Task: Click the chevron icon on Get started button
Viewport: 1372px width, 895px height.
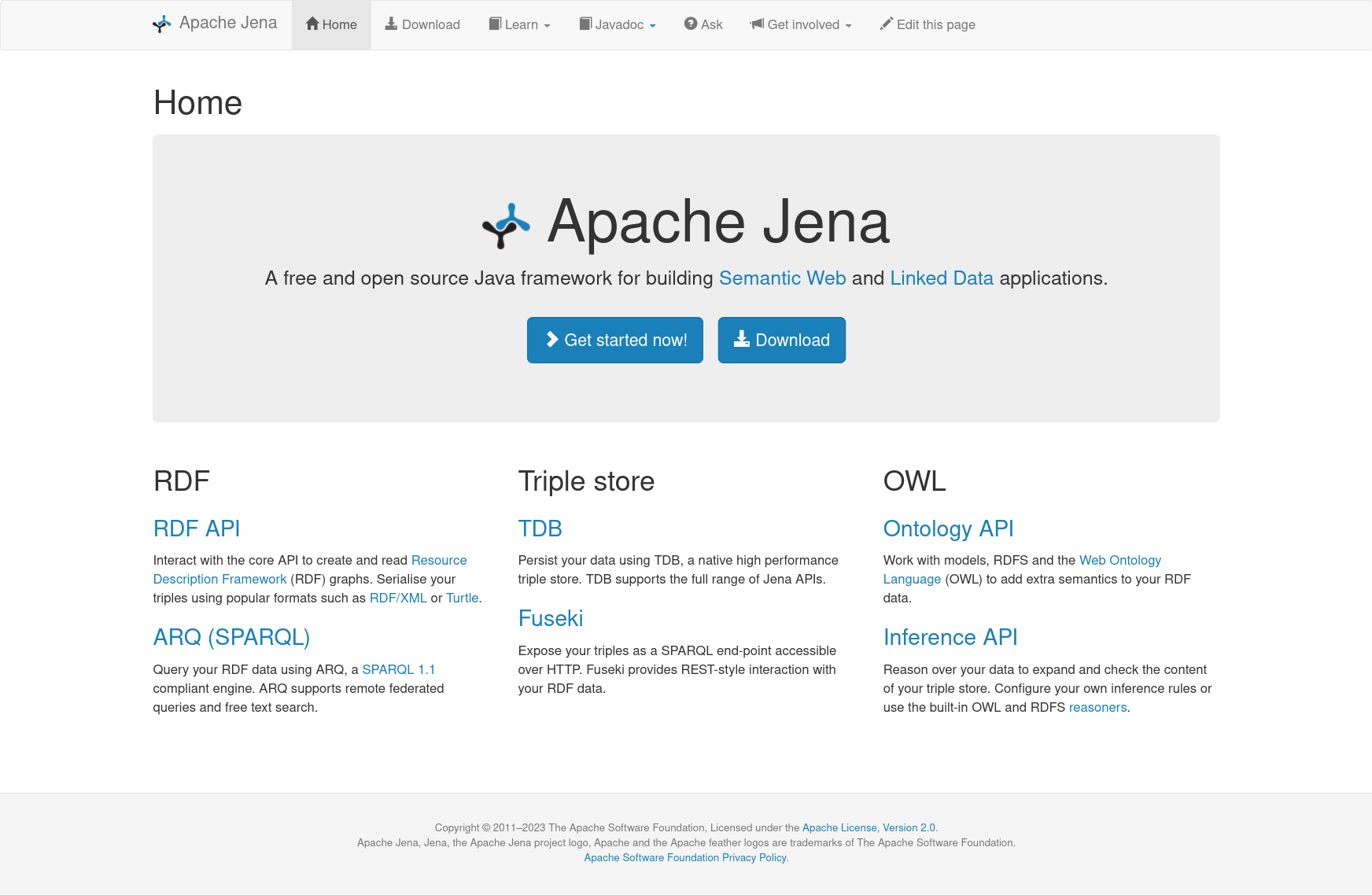Action: point(552,339)
